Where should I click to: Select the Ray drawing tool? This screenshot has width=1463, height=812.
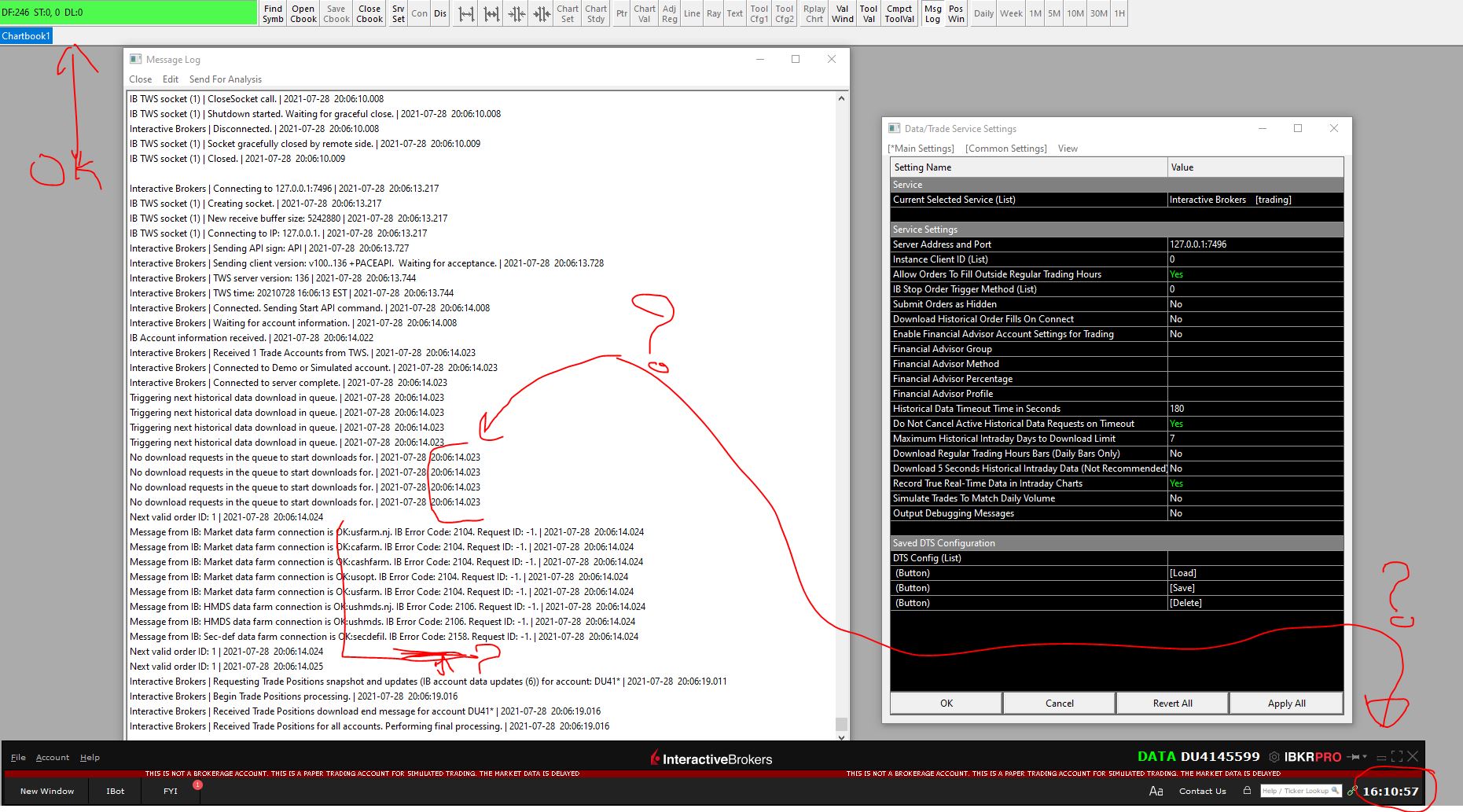coord(714,13)
